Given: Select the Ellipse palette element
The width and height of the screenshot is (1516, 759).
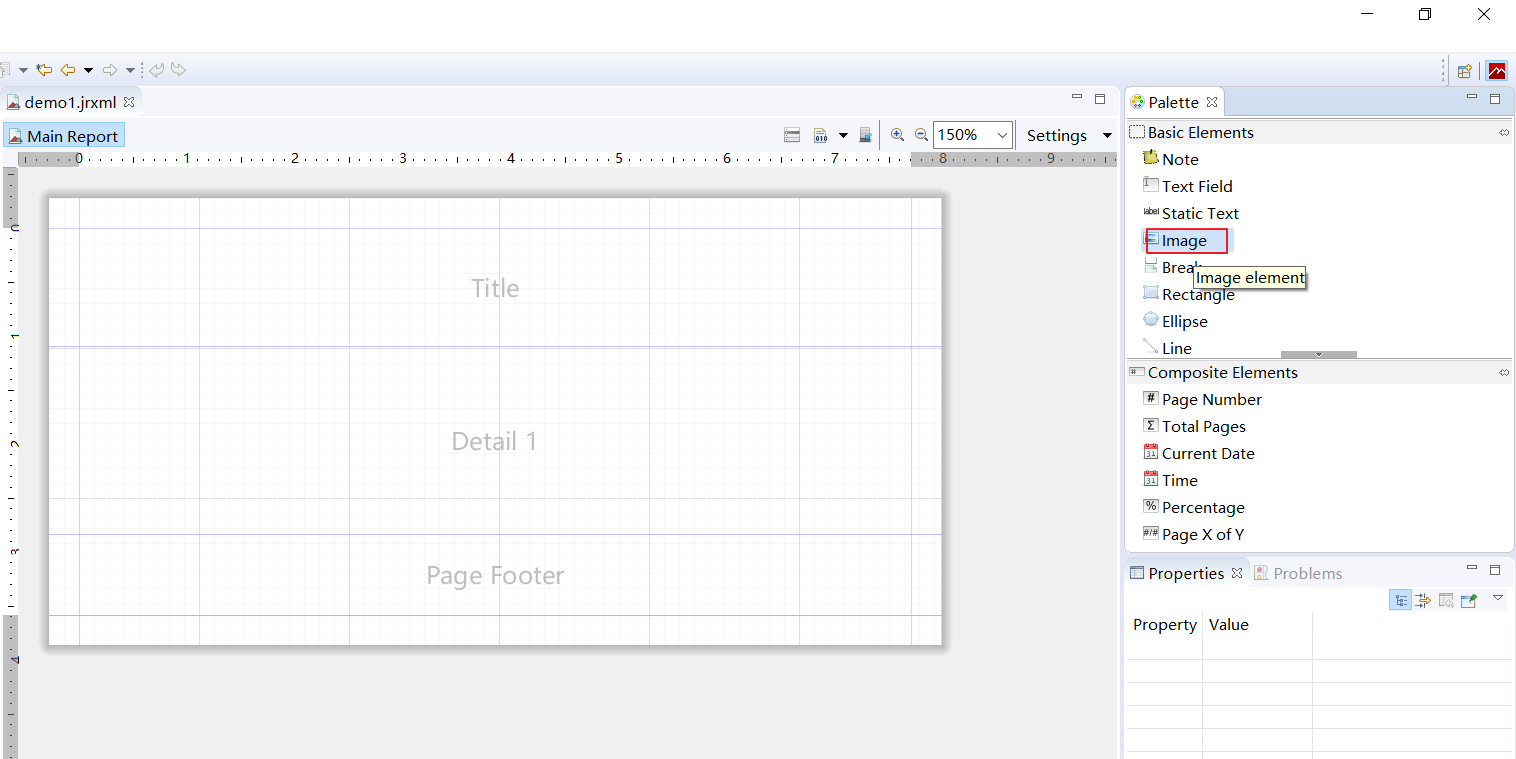Looking at the screenshot, I should pos(1175,321).
